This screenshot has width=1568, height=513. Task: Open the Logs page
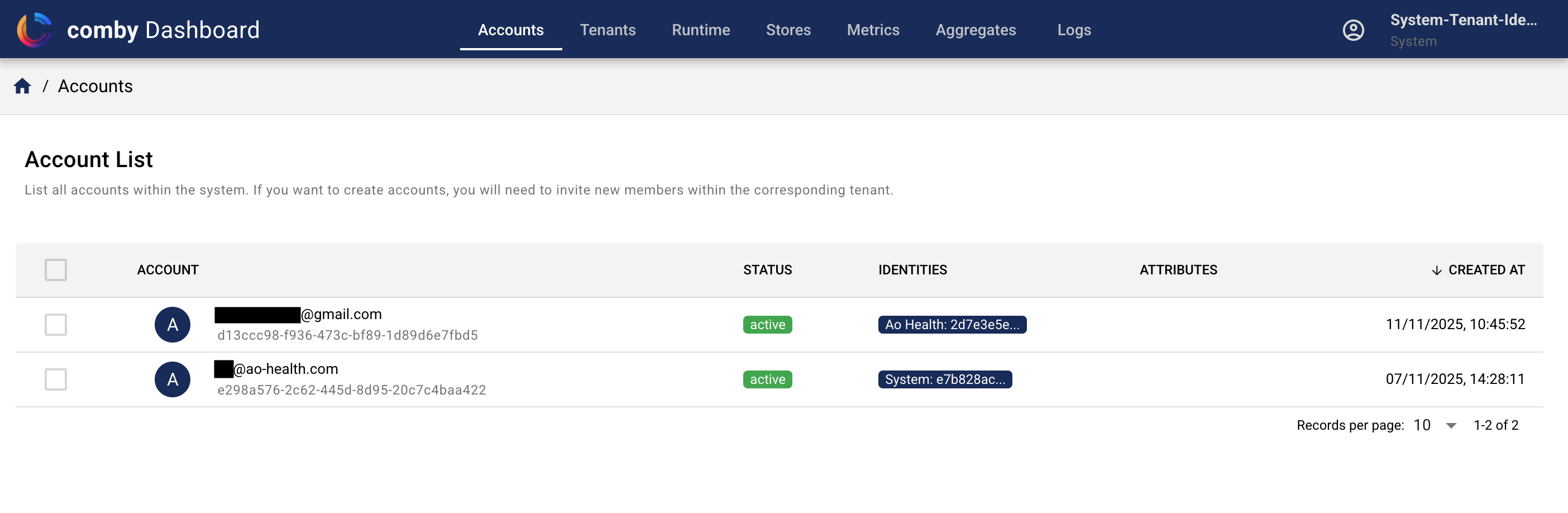[1074, 29]
